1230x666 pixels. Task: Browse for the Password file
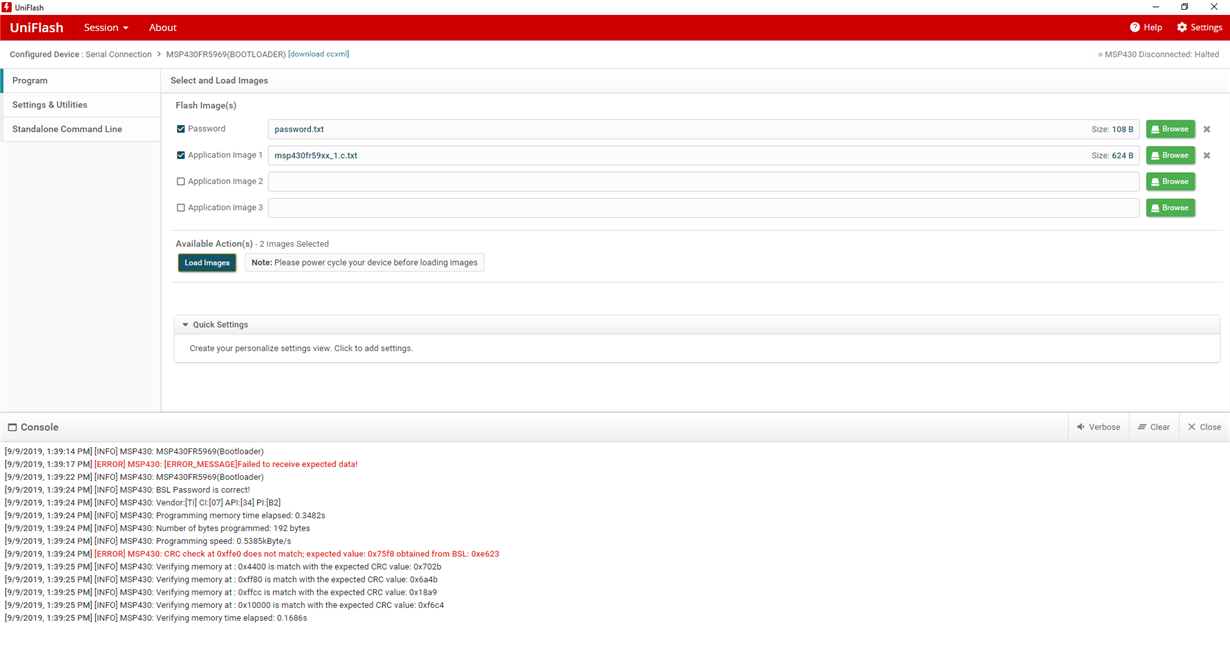[1170, 129]
